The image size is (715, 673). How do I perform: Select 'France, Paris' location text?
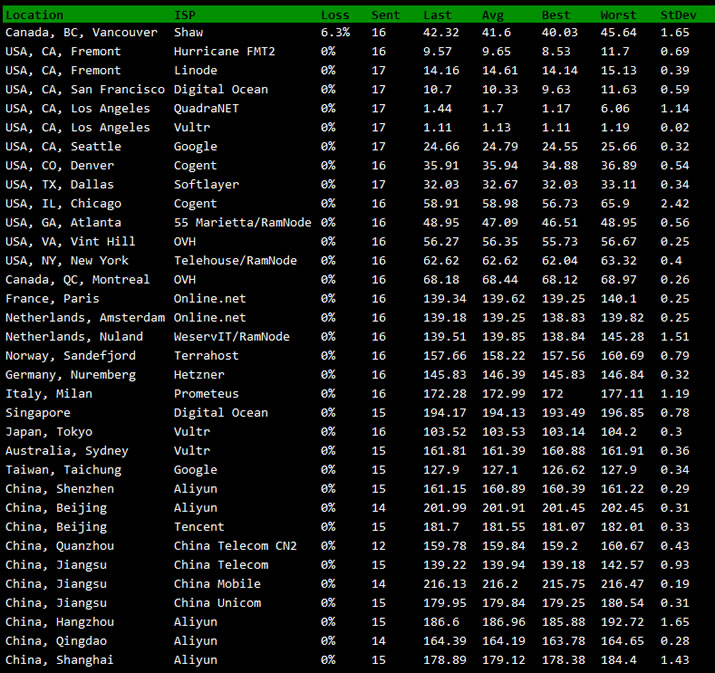52,299
